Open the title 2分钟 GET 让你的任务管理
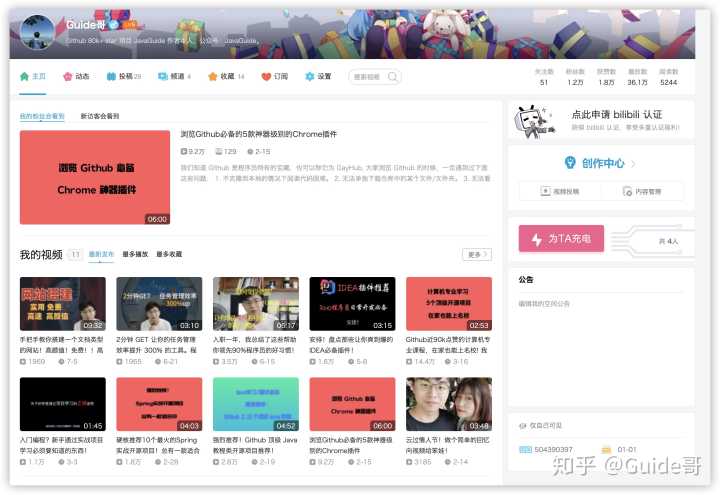Viewport: 720px width, 495px height. pos(156,344)
